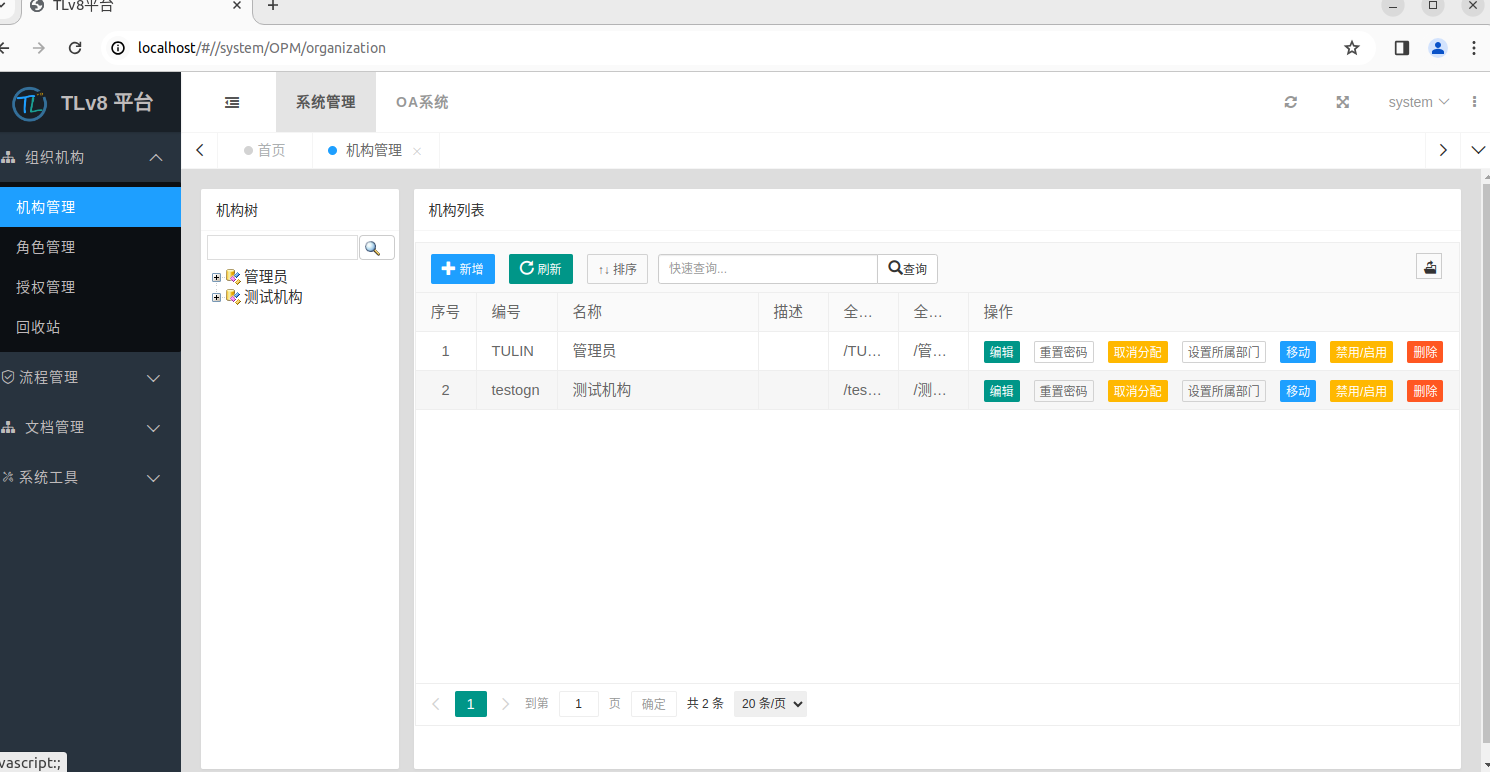1490x772 pixels.
Task: Go forward with the browser forward arrow
Action: [39, 47]
